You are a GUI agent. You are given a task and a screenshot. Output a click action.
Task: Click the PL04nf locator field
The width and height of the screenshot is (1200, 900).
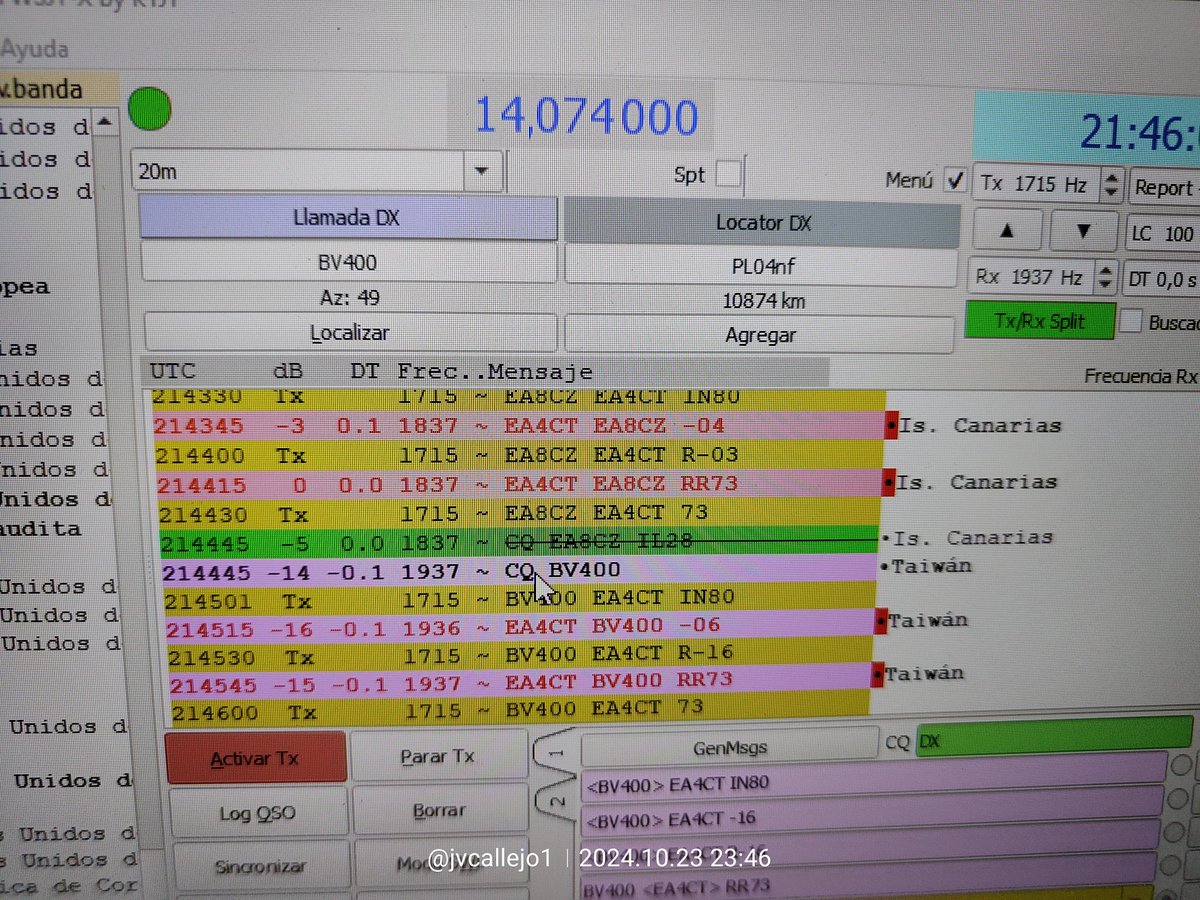click(761, 266)
